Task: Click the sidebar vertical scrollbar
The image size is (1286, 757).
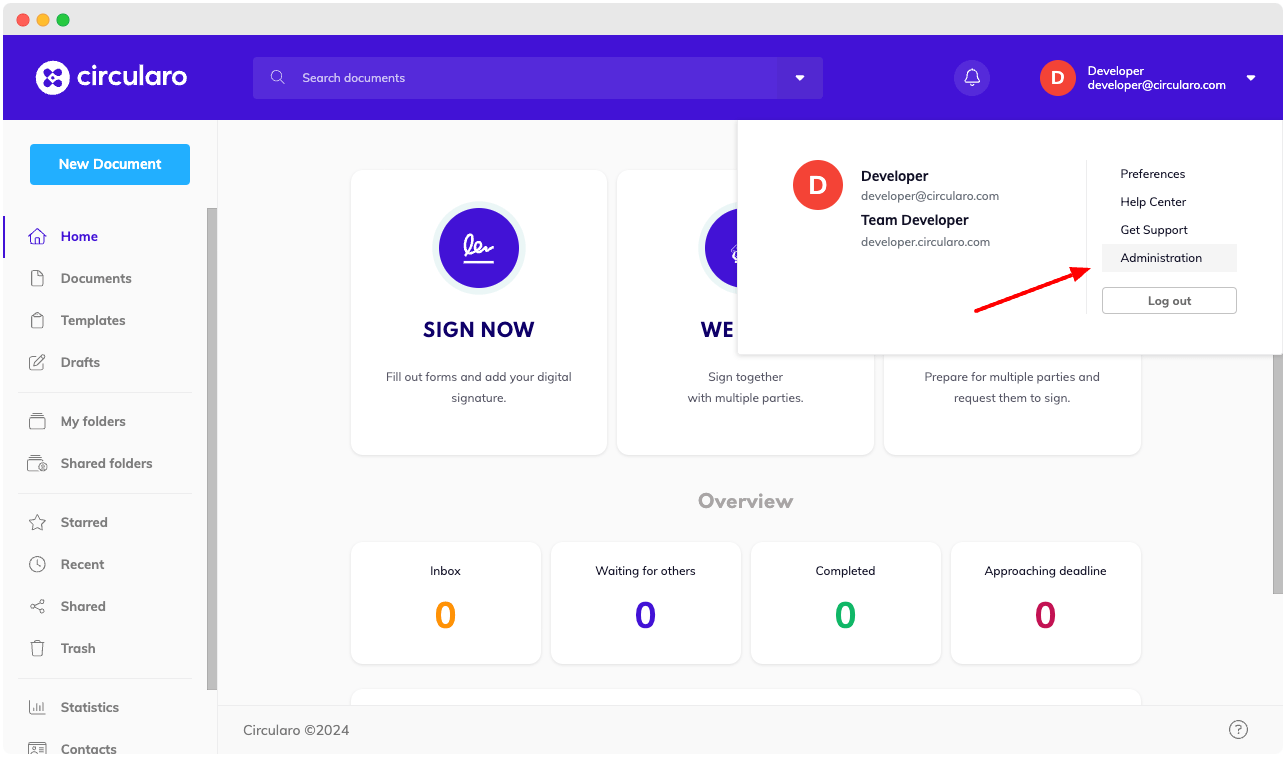Action: (212, 450)
